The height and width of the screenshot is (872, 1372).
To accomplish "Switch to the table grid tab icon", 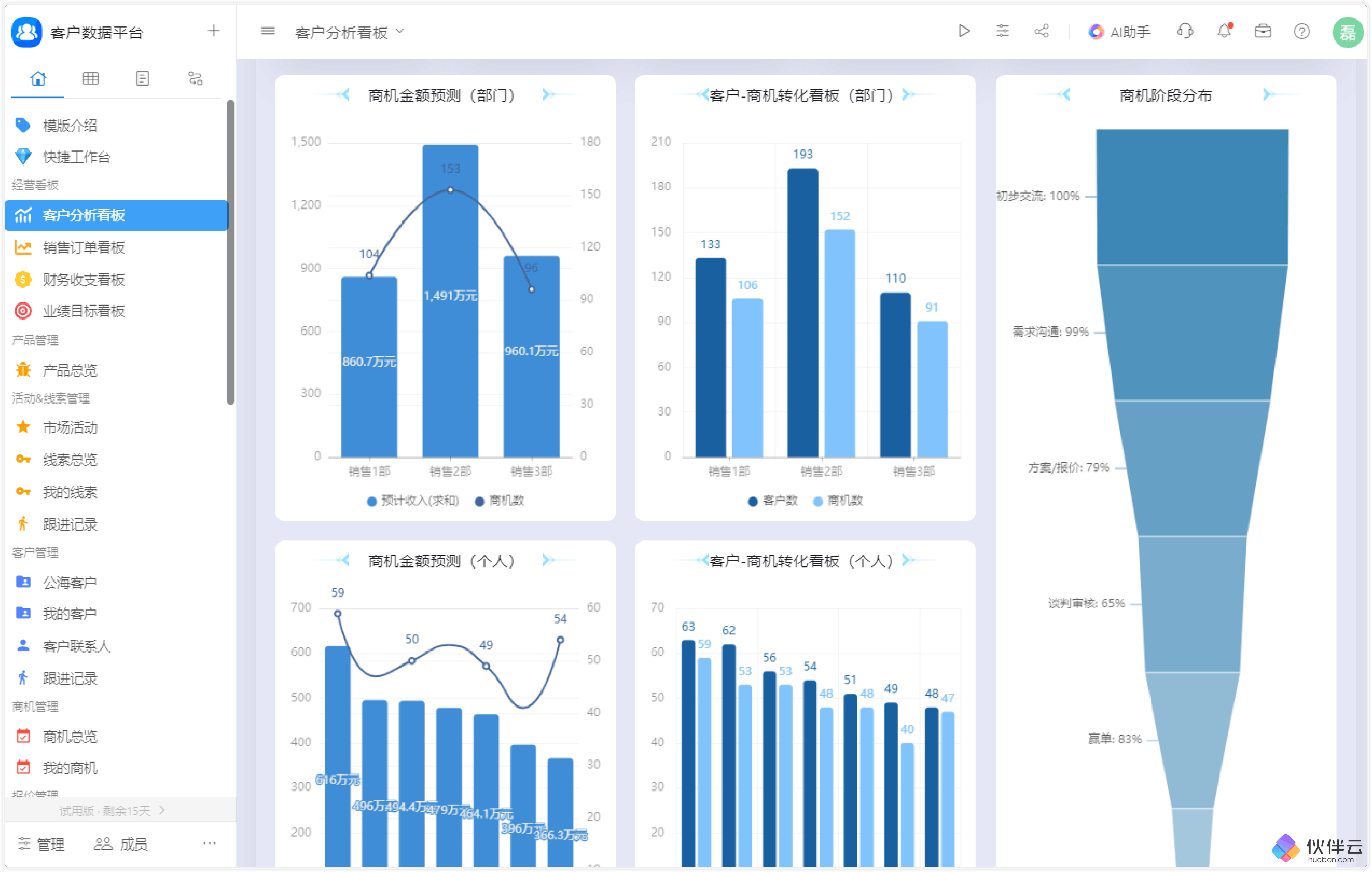I will [91, 78].
